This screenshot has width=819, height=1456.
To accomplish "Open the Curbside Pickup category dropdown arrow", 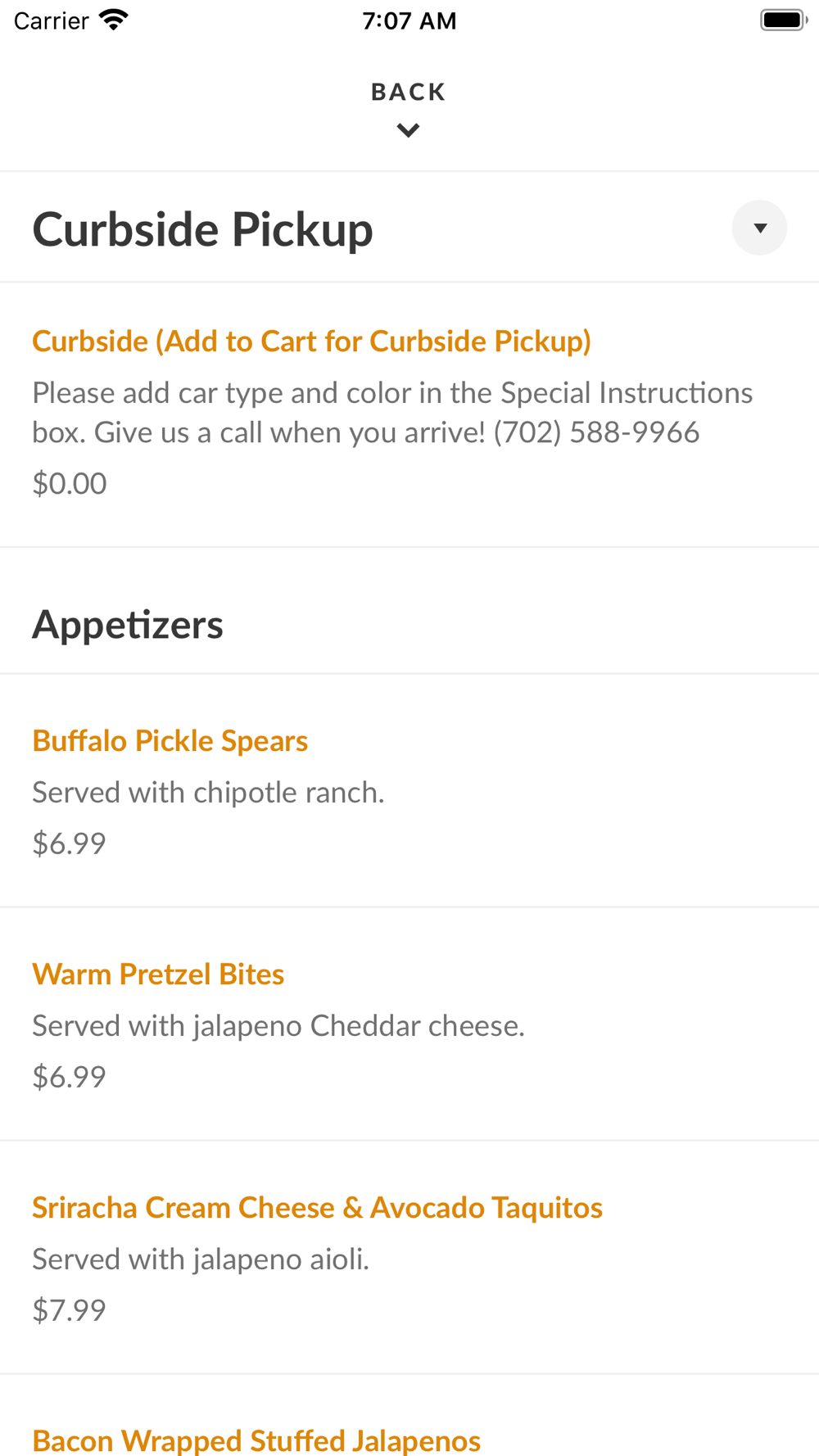I will (x=759, y=228).
